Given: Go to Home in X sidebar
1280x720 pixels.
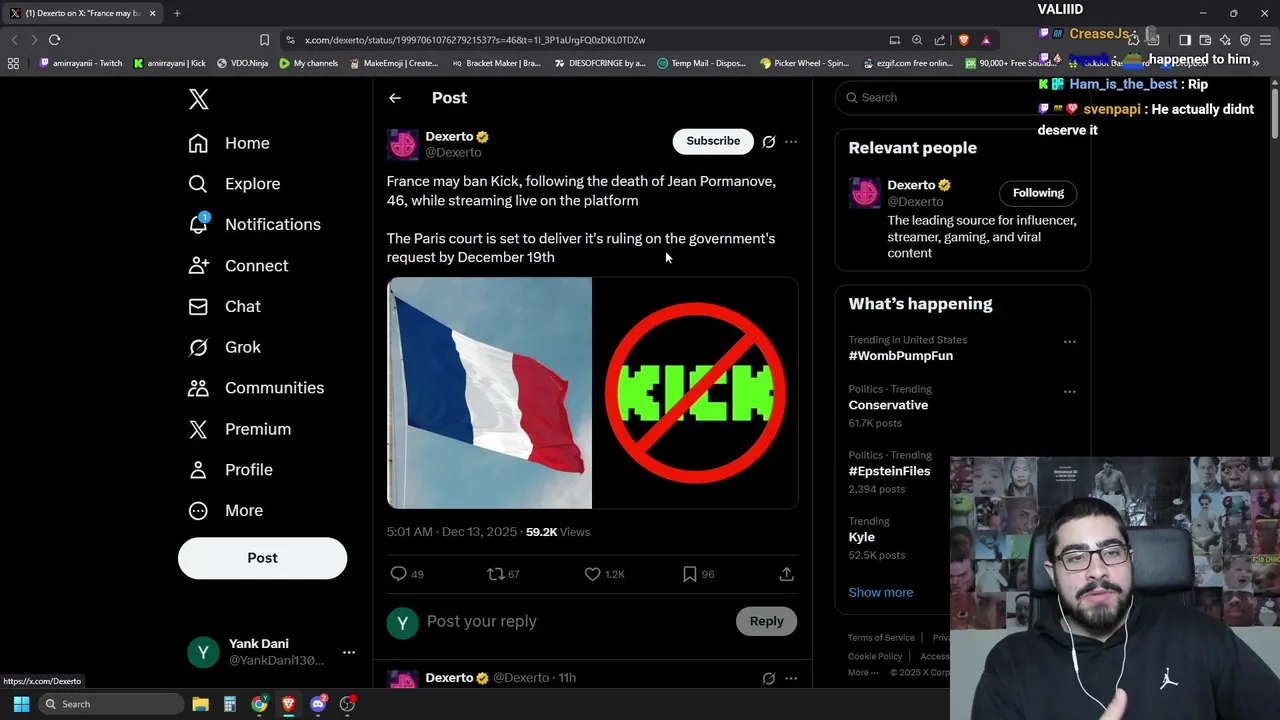Looking at the screenshot, I should point(229,143).
